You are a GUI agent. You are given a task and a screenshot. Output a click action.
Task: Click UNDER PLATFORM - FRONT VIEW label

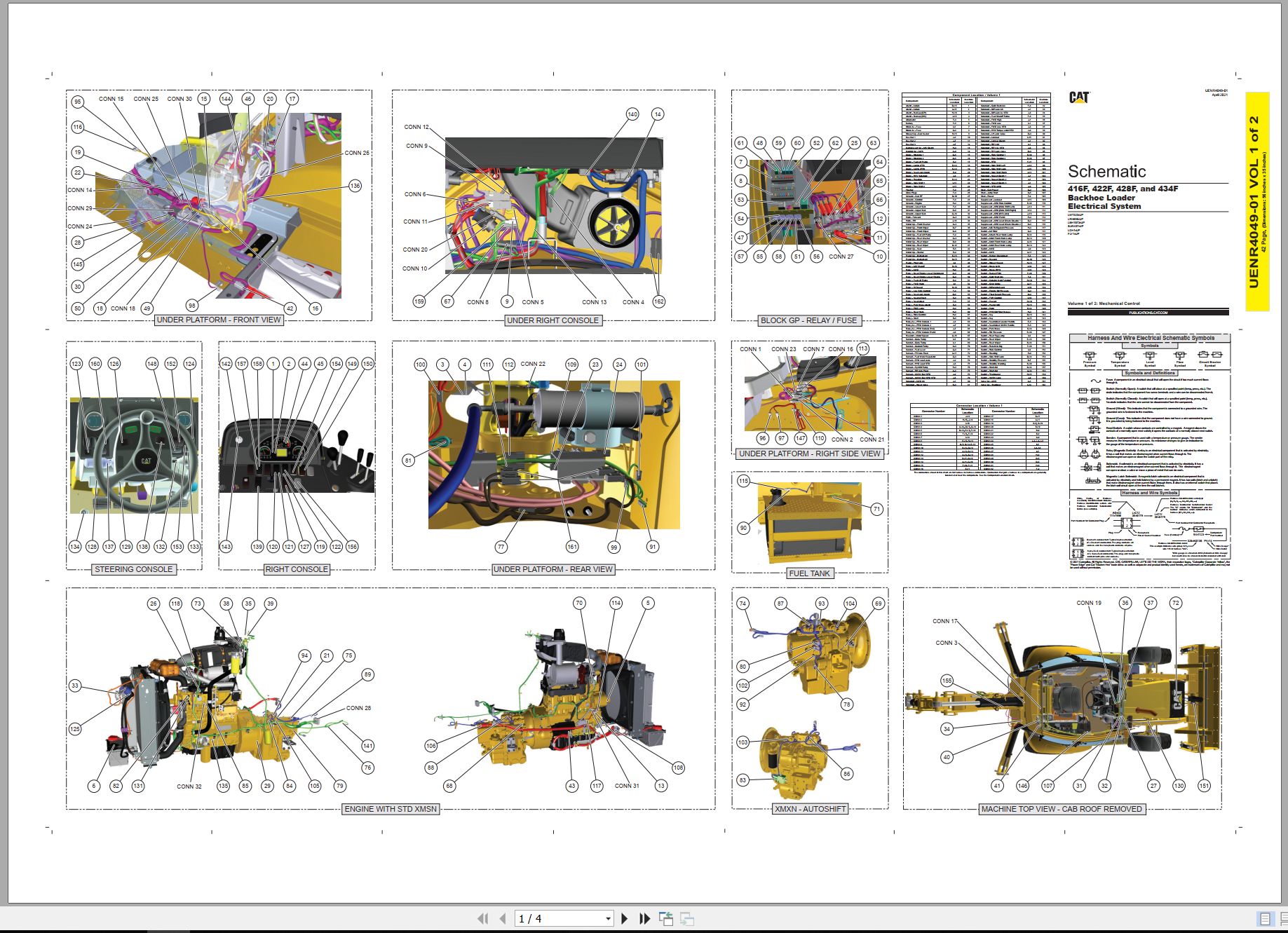click(x=218, y=320)
